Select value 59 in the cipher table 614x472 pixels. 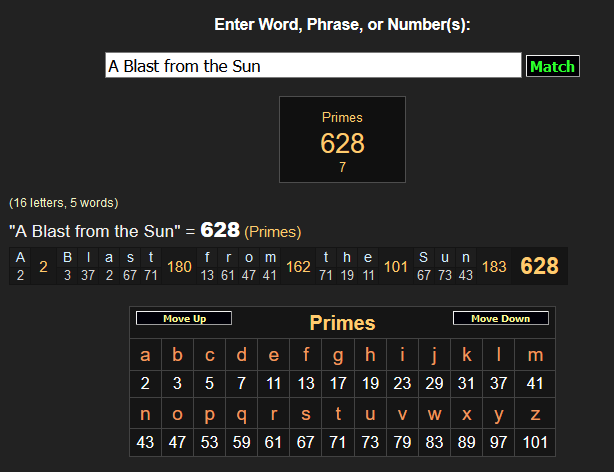click(241, 442)
